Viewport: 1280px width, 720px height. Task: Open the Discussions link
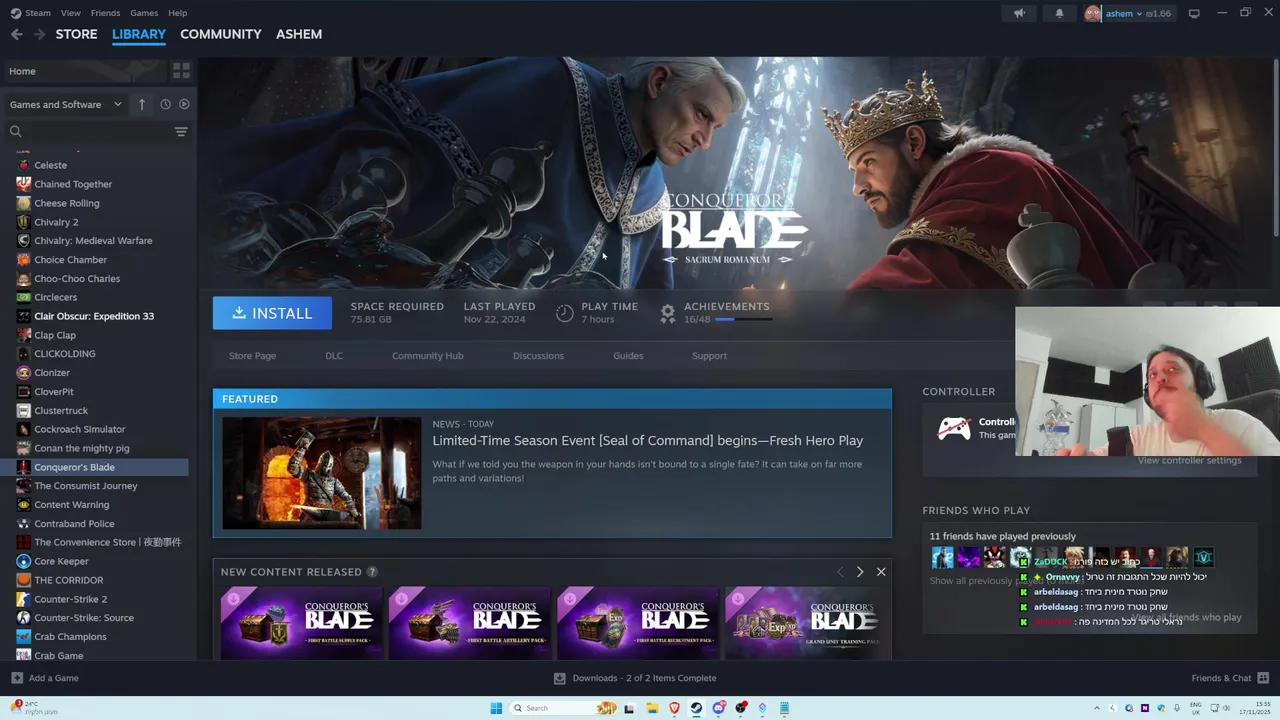click(538, 356)
